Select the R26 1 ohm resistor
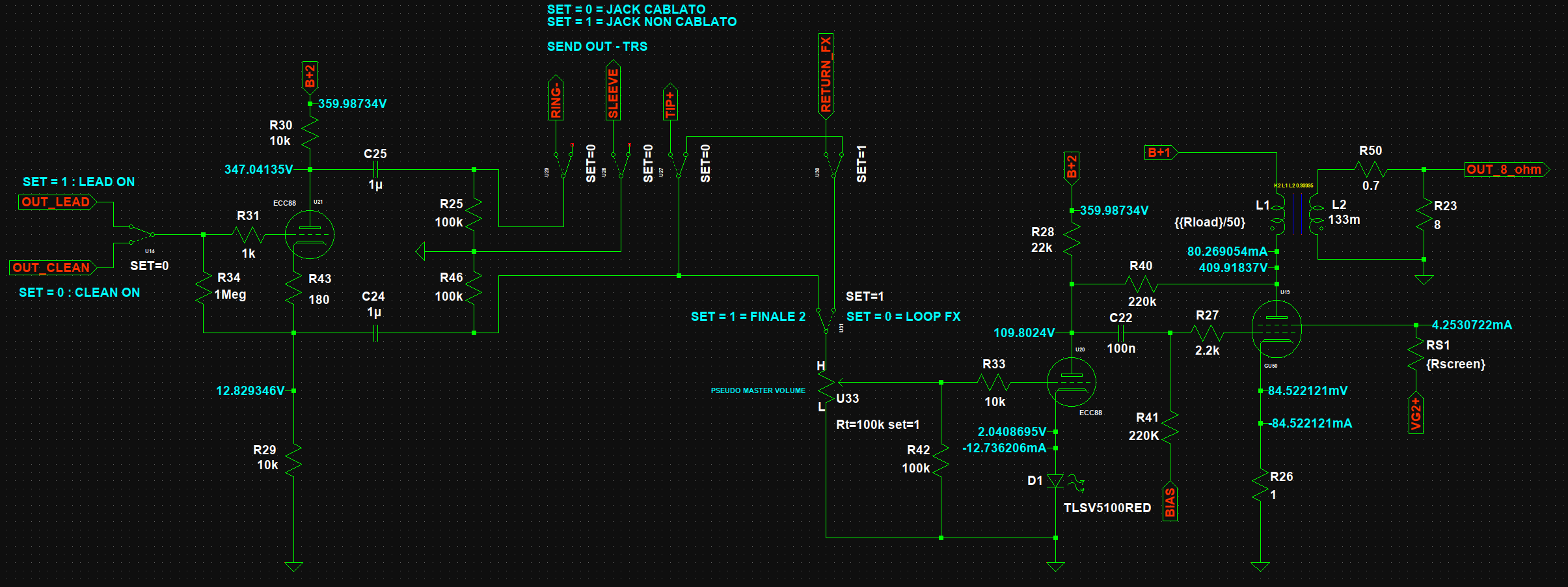The image size is (1568, 587). [1260, 485]
